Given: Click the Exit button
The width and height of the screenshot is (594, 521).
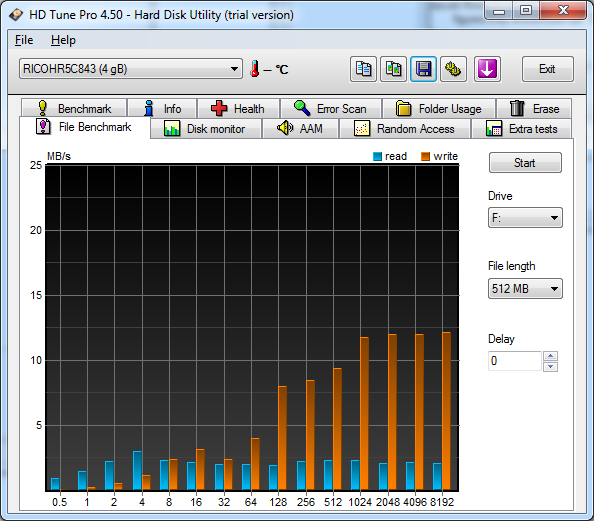Looking at the screenshot, I should pos(547,69).
